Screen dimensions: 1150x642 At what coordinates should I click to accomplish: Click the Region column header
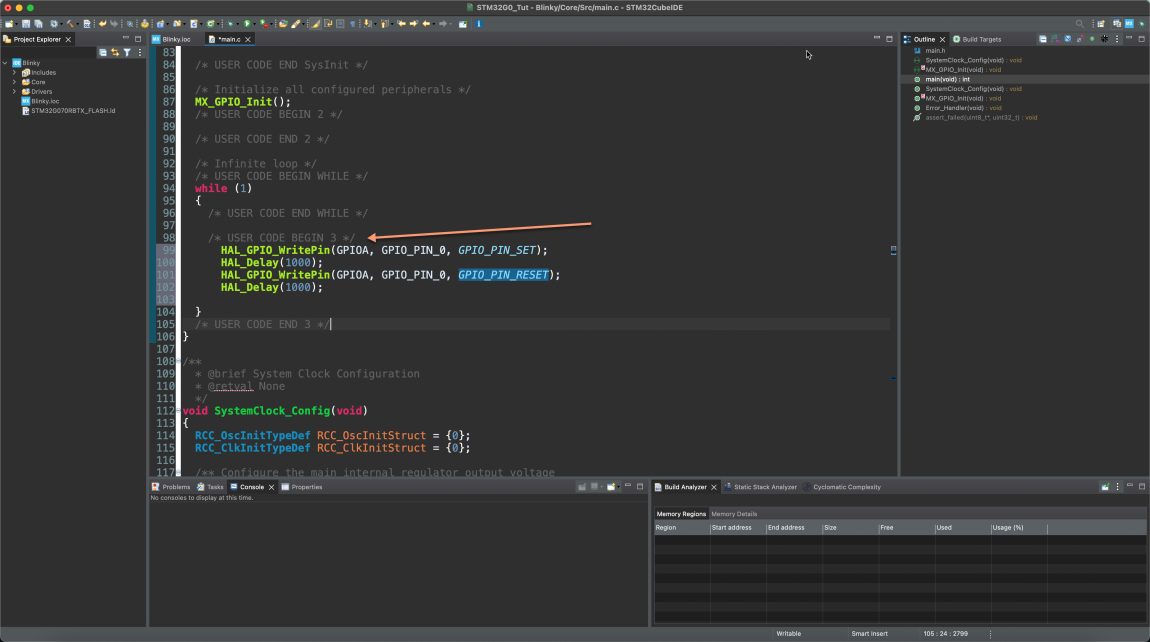pyautogui.click(x=682, y=528)
